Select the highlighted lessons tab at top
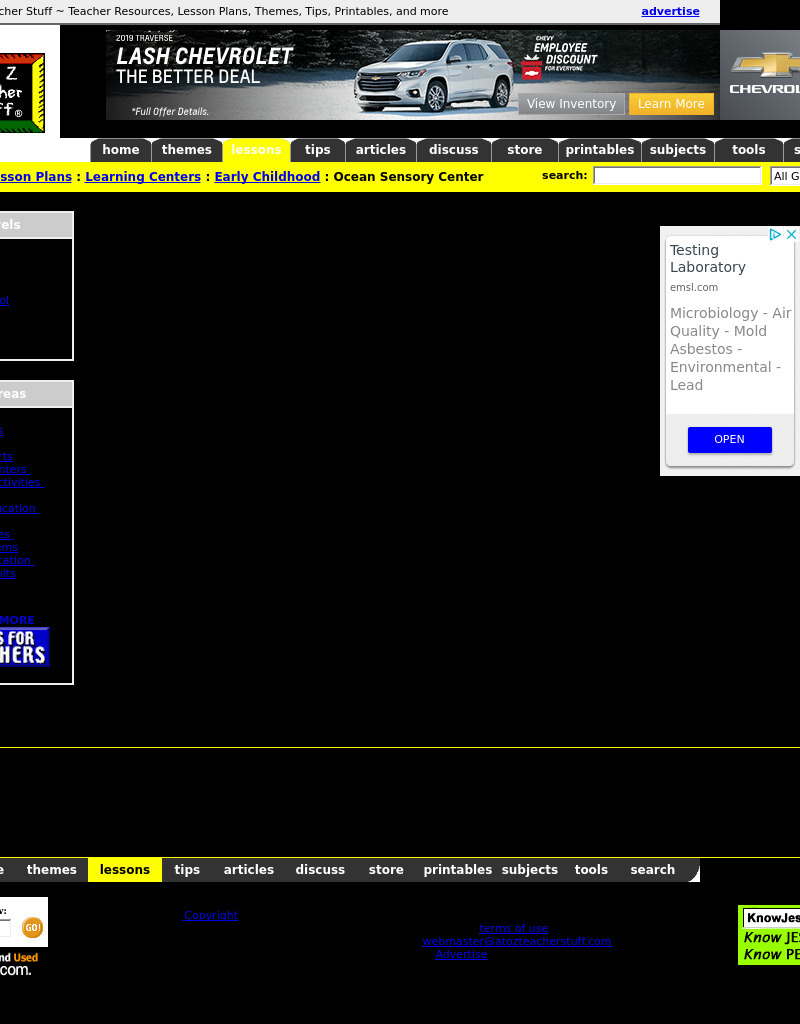The height and width of the screenshot is (1024, 800). 256,150
